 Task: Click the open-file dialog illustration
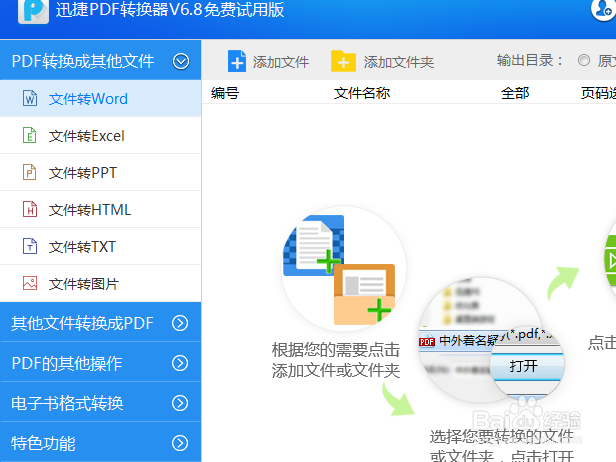(x=491, y=341)
